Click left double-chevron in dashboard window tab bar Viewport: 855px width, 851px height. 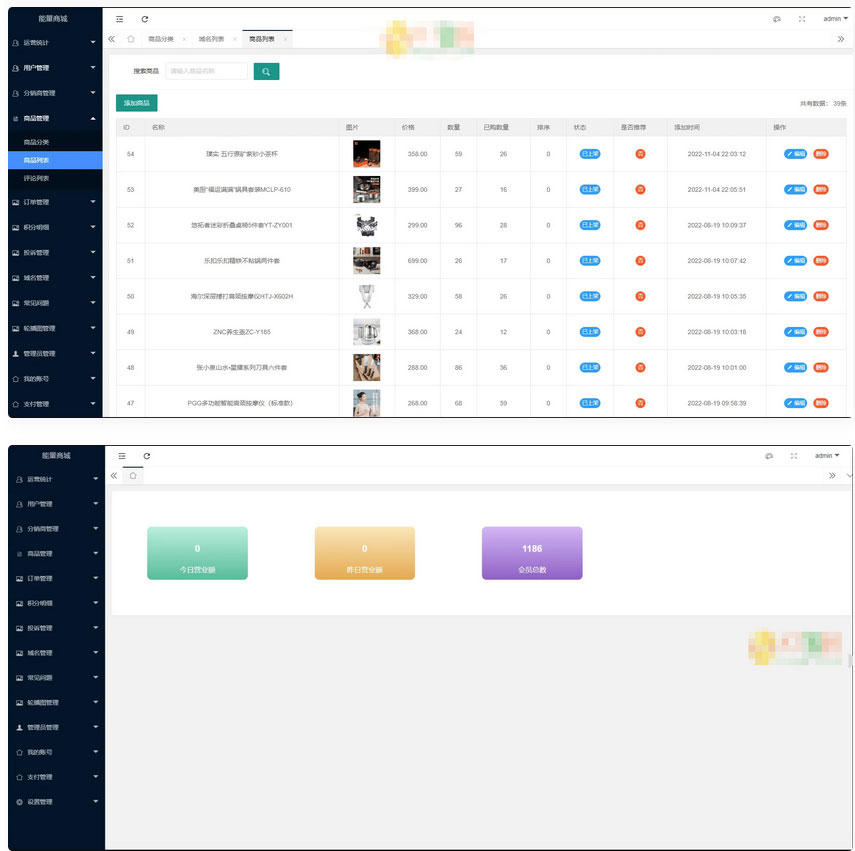(x=114, y=475)
